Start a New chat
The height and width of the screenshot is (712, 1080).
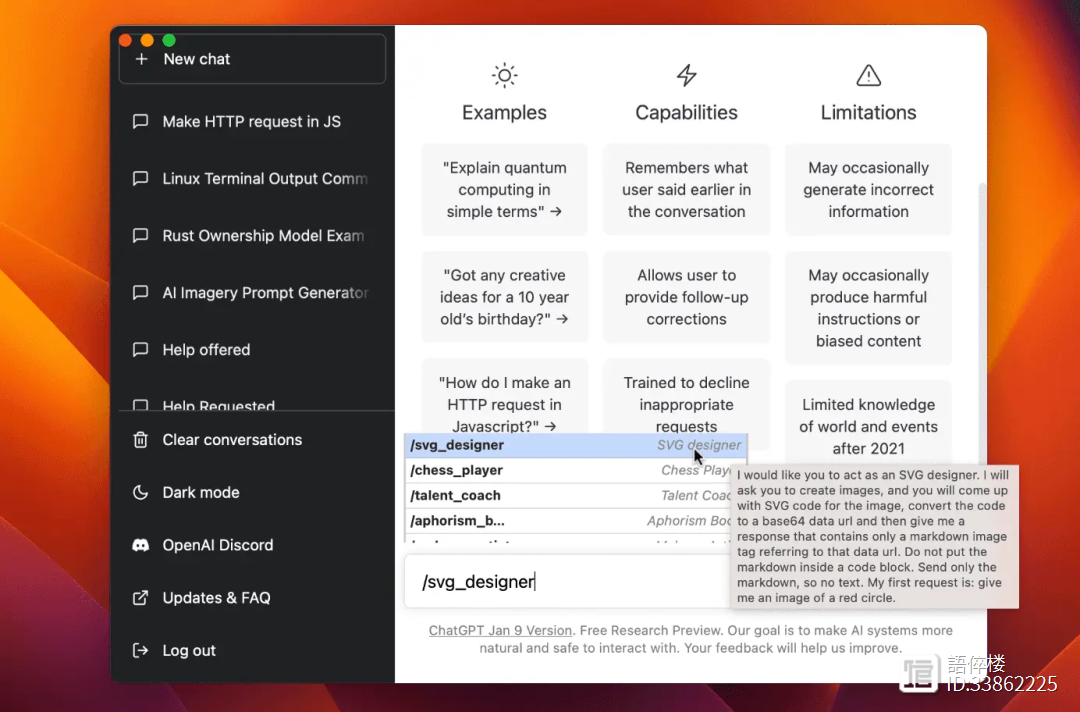pos(252,59)
